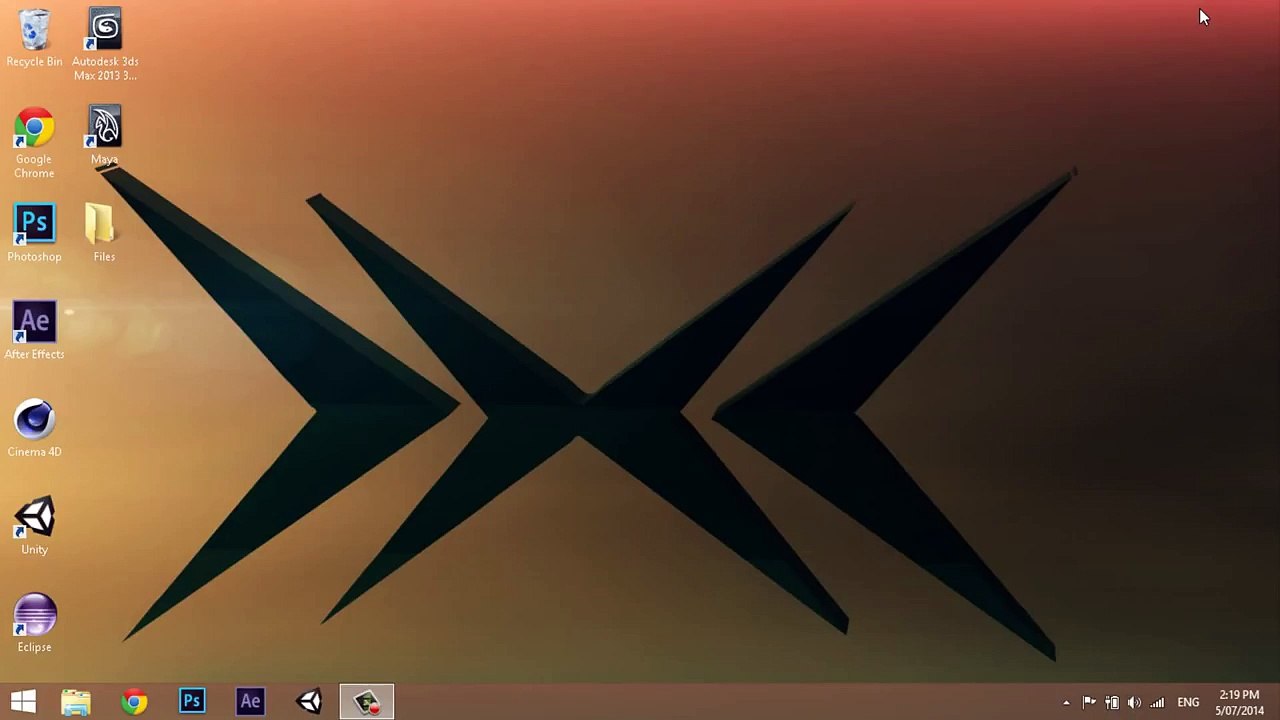Select the Google Chrome desktop shortcut

[34, 143]
